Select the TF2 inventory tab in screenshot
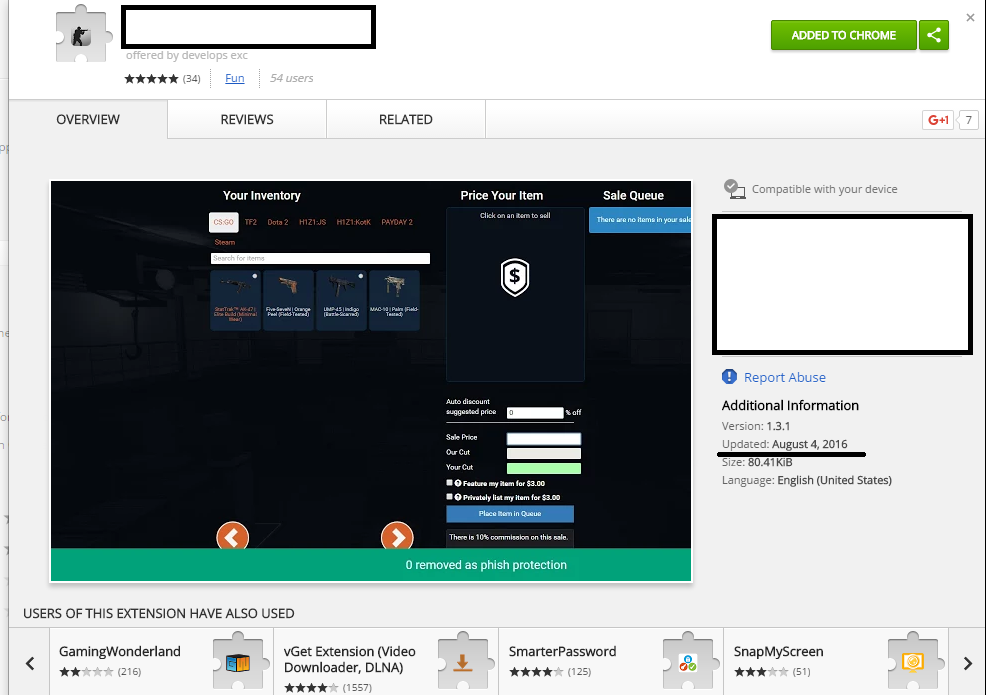This screenshot has height=695, width=986. click(x=251, y=222)
